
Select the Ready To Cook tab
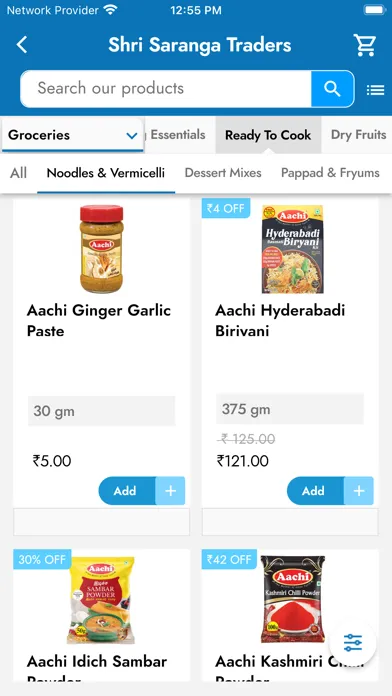click(x=268, y=135)
